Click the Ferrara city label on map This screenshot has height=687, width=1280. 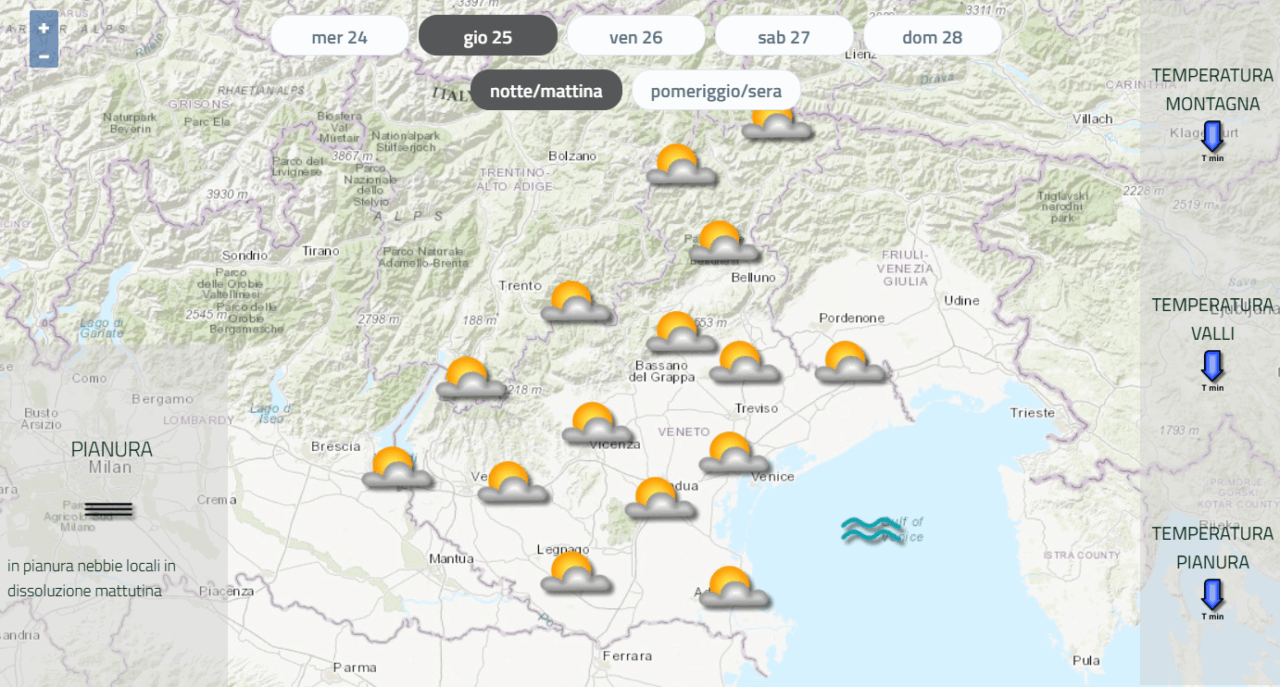coord(627,656)
